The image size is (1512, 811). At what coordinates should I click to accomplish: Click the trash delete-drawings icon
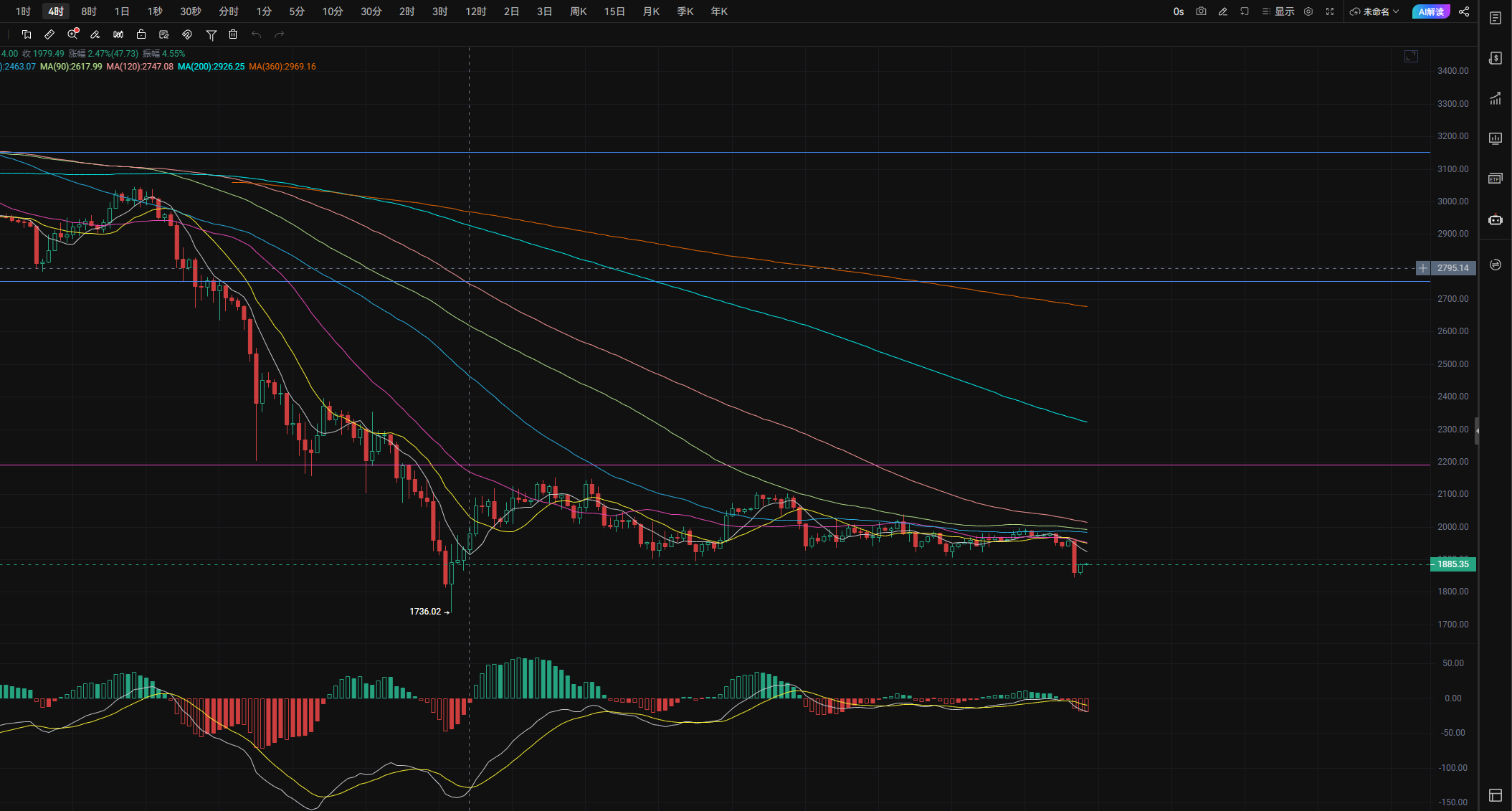click(x=233, y=34)
